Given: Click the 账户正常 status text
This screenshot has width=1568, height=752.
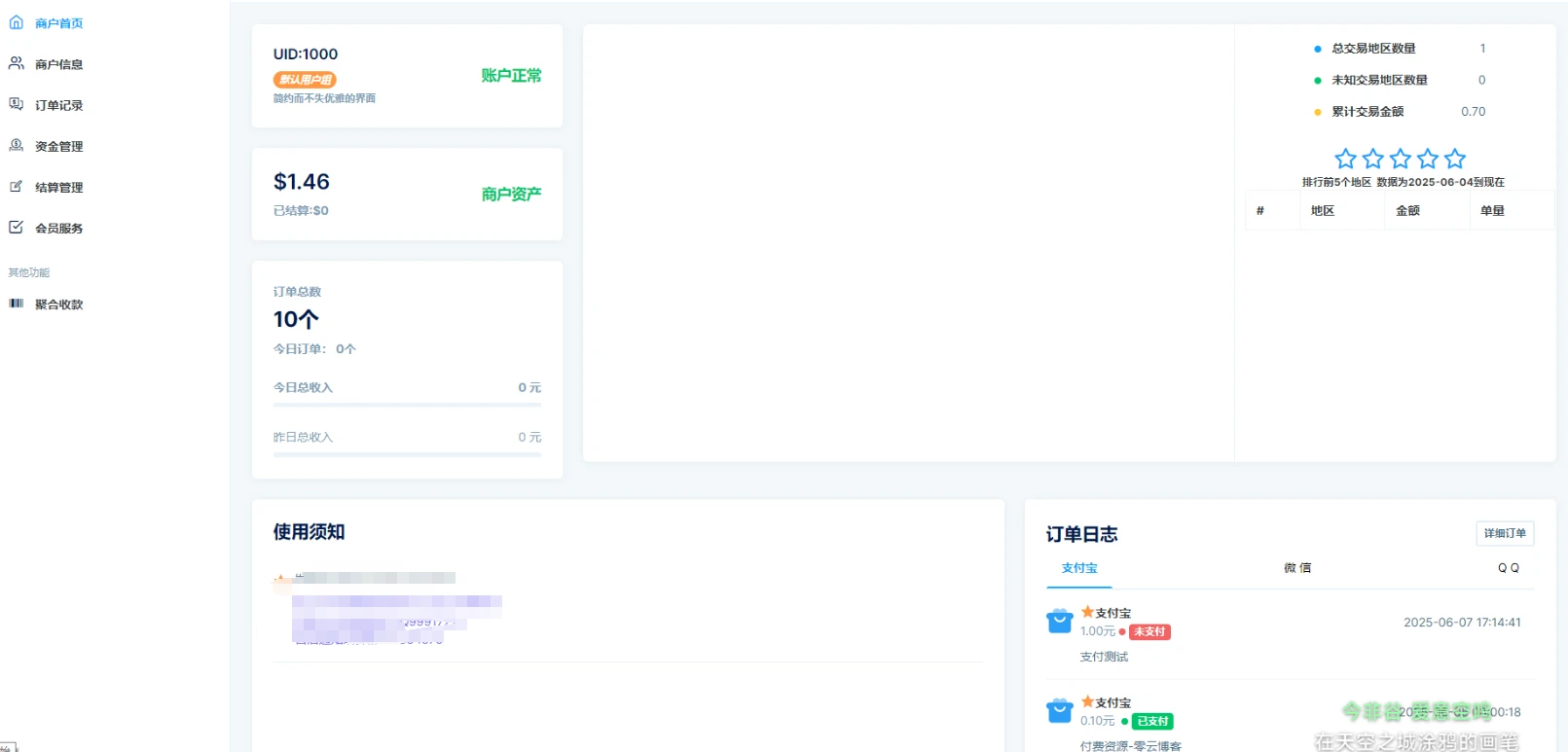Looking at the screenshot, I should [x=511, y=76].
